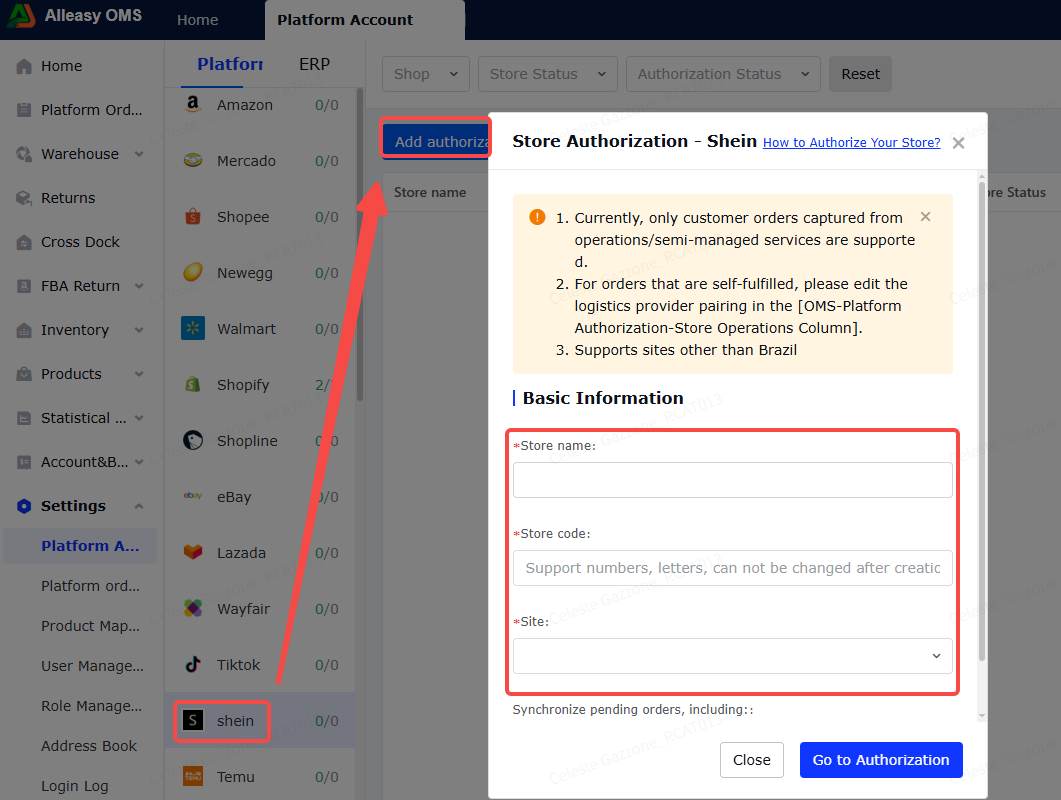Focus the Store name input field

732,480
